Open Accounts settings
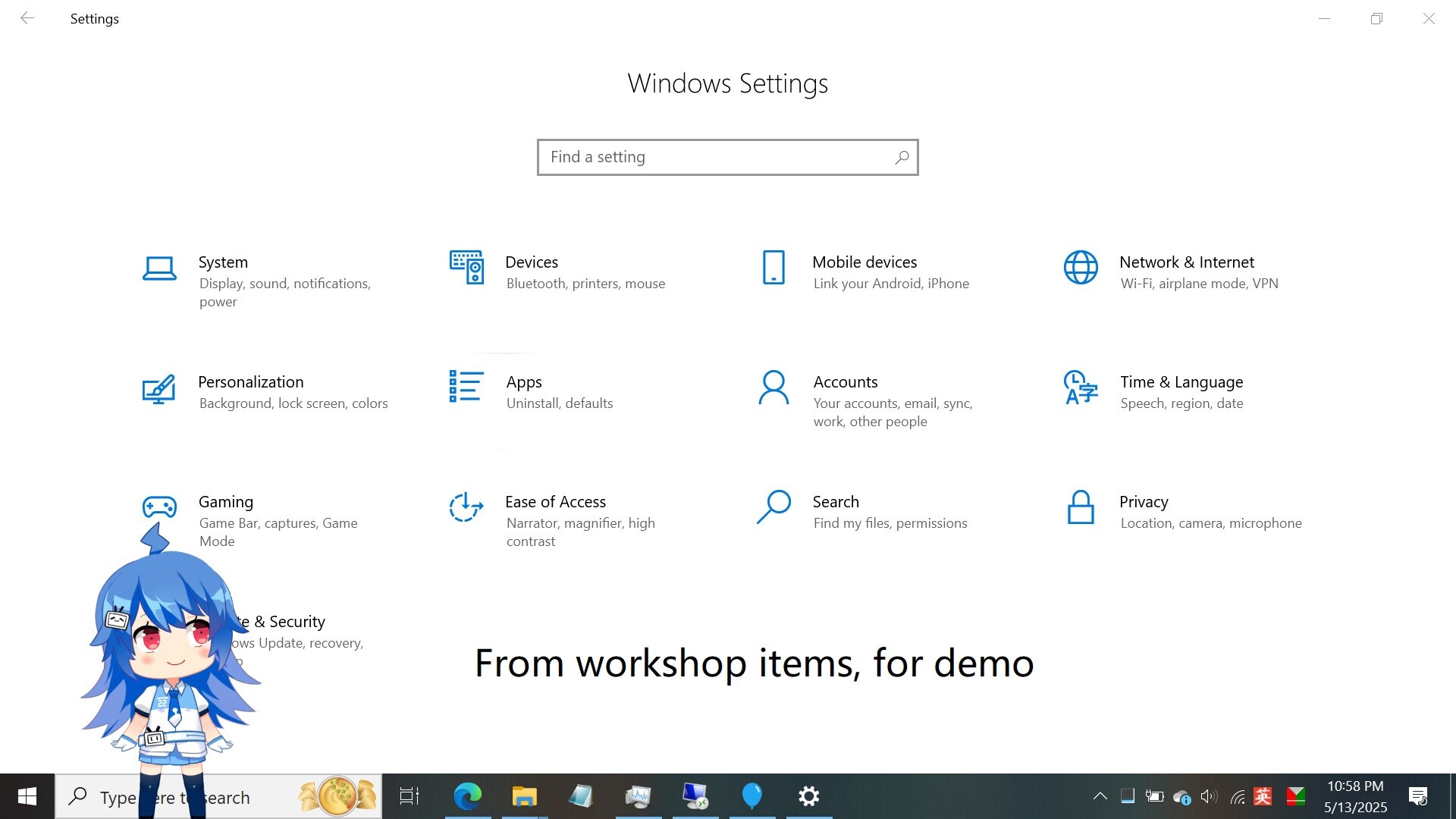 pos(845,382)
